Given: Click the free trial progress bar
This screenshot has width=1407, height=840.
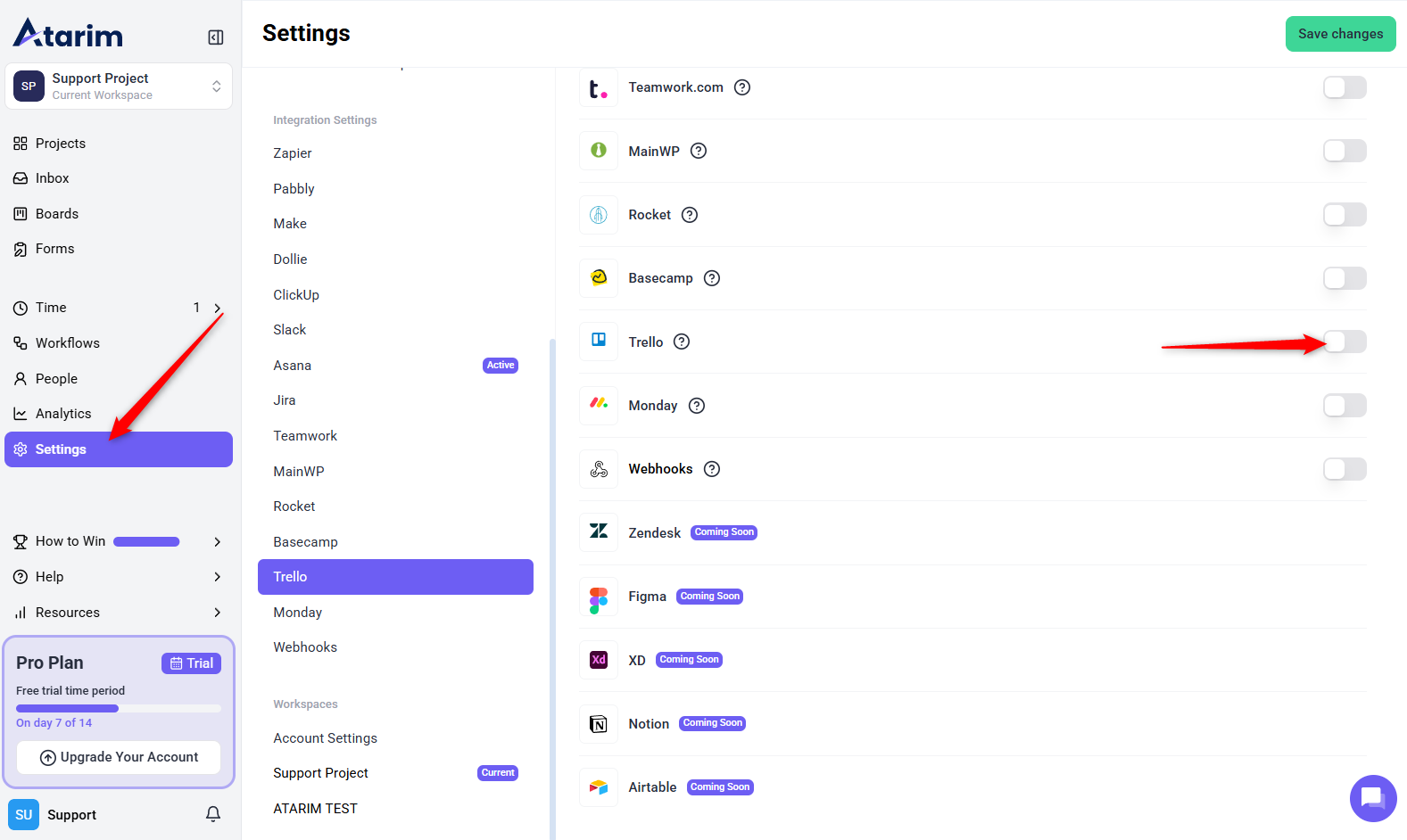Looking at the screenshot, I should (x=119, y=708).
